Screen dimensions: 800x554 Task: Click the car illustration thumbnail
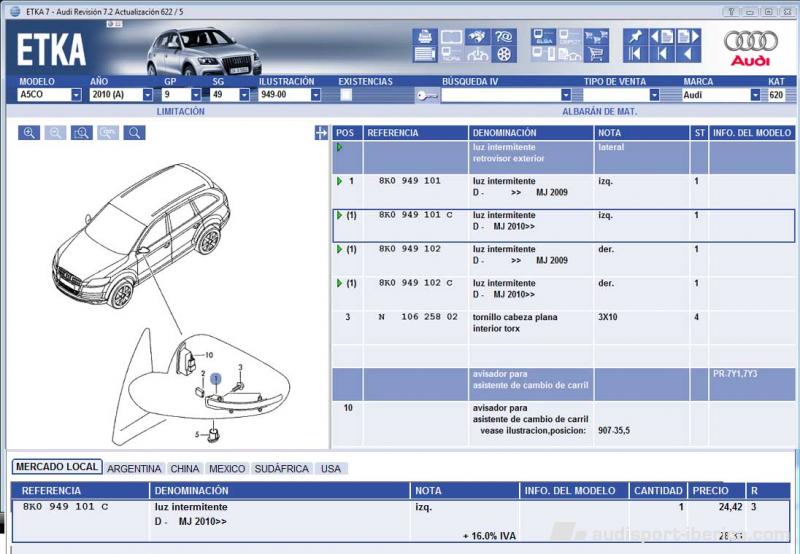point(204,53)
